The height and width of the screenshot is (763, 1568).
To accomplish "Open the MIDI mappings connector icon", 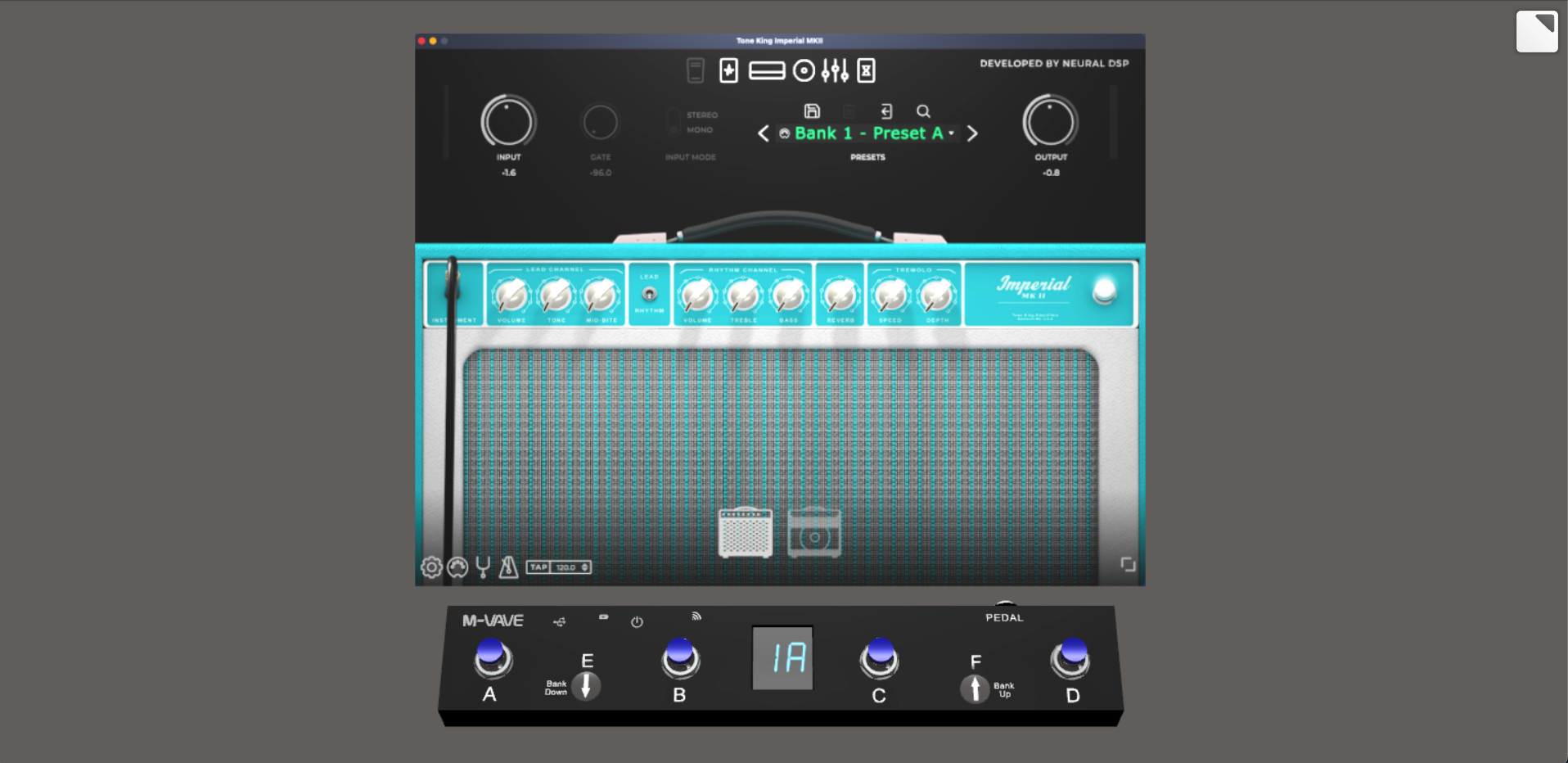I will pyautogui.click(x=457, y=567).
